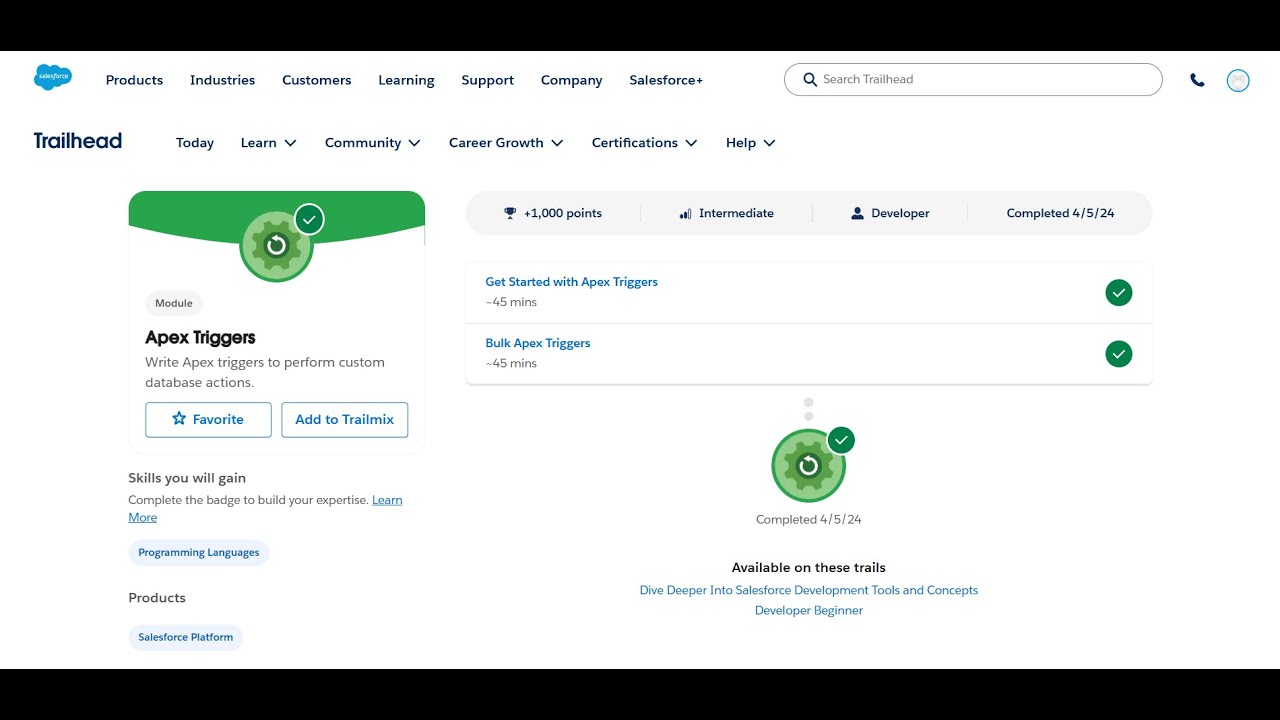Open the Developer Beginner trail link
Viewport: 1280px width, 720px height.
(x=809, y=610)
